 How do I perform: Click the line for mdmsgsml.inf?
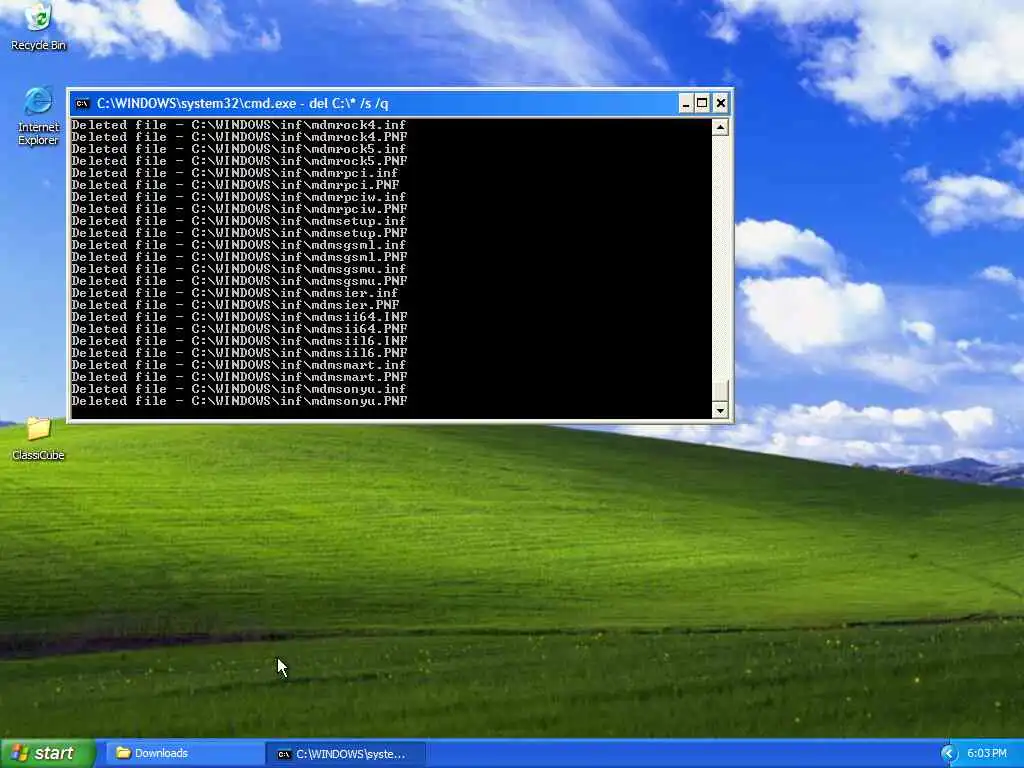pyautogui.click(x=239, y=245)
